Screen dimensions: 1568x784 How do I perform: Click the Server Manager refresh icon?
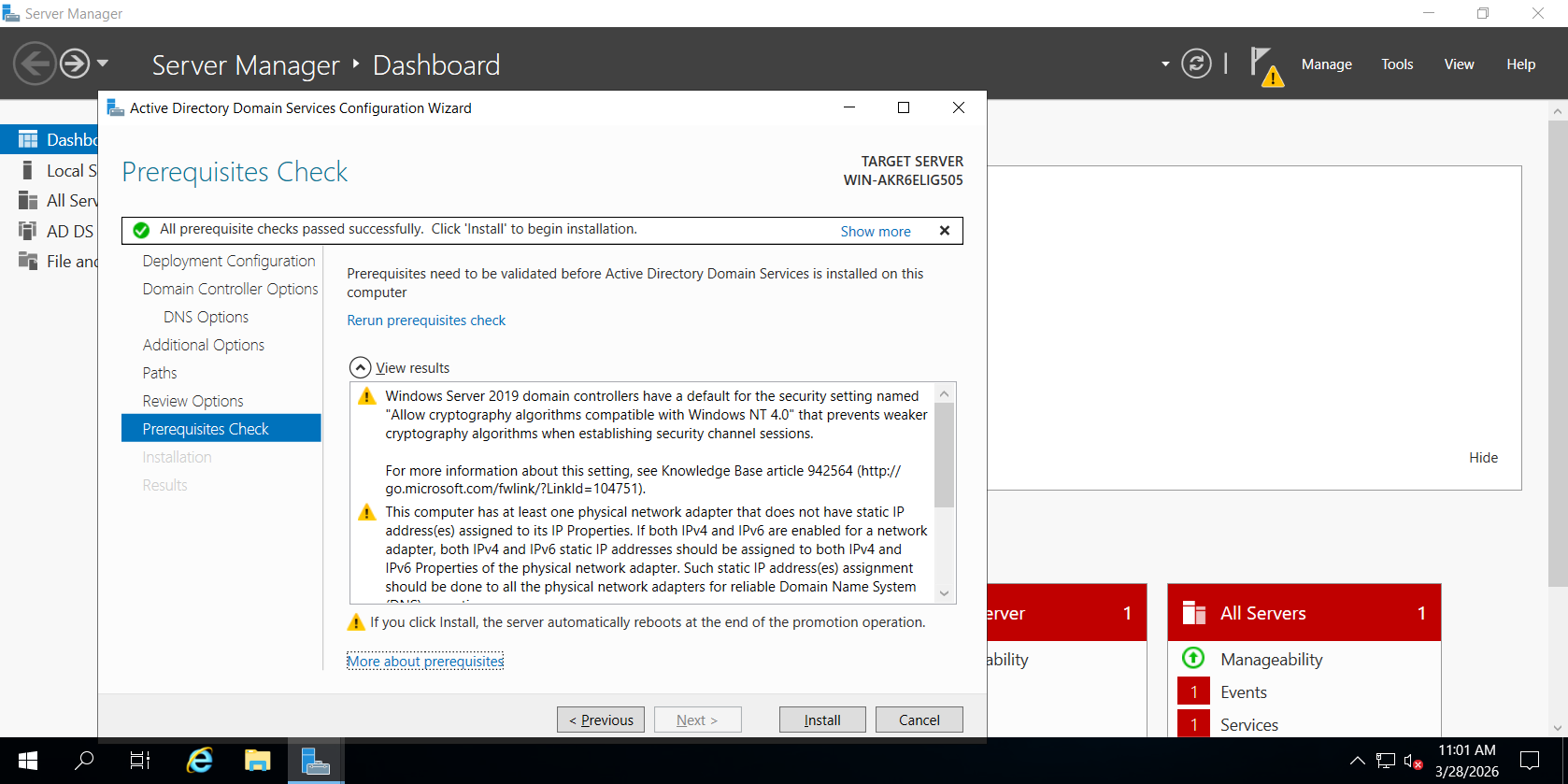coord(1196,64)
